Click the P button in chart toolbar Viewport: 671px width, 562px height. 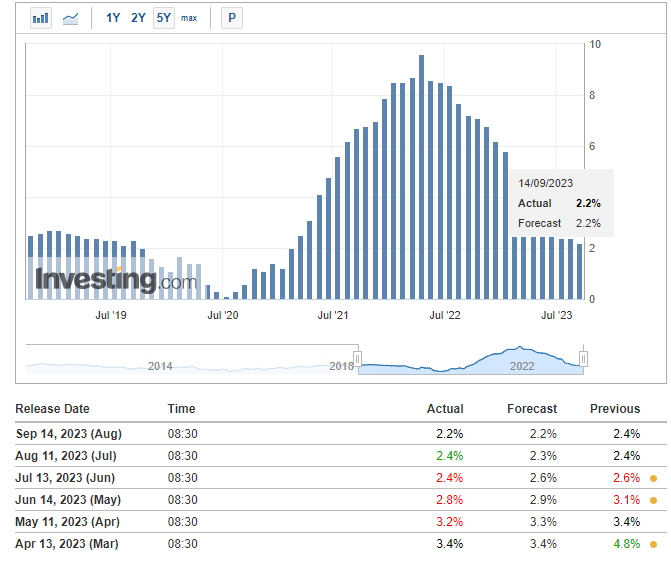[x=232, y=18]
